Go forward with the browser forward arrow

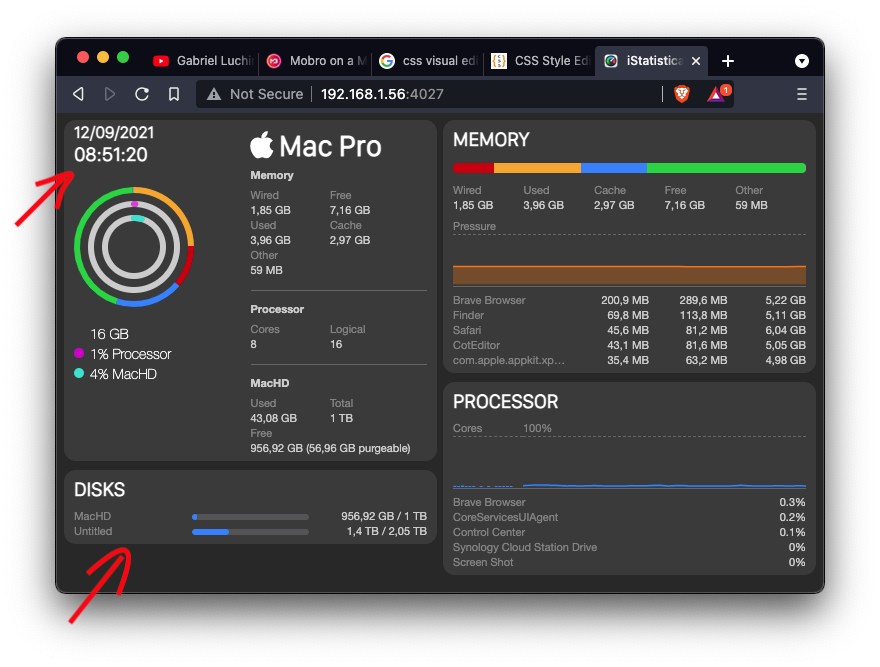(x=110, y=94)
